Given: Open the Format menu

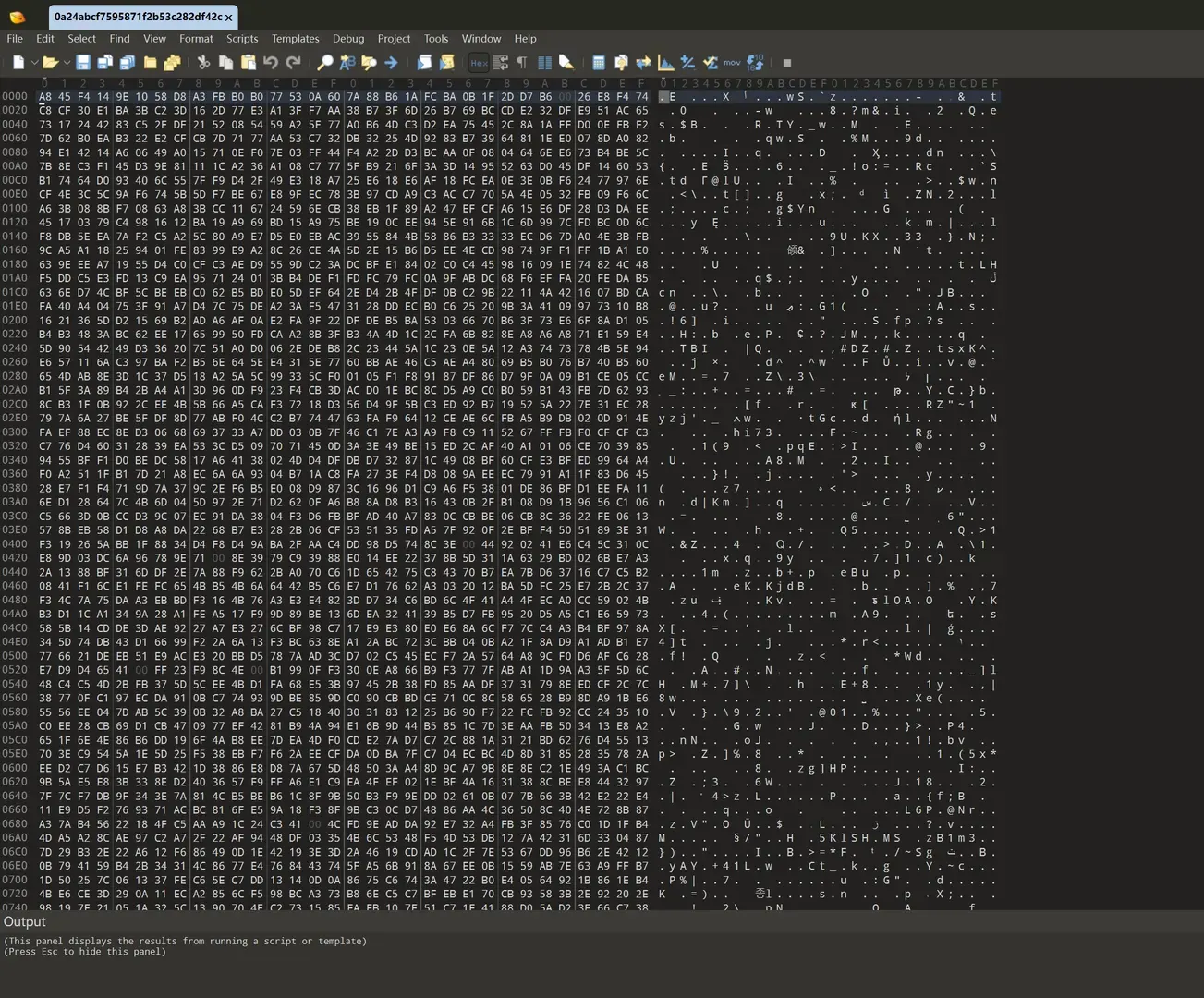Looking at the screenshot, I should [196, 39].
